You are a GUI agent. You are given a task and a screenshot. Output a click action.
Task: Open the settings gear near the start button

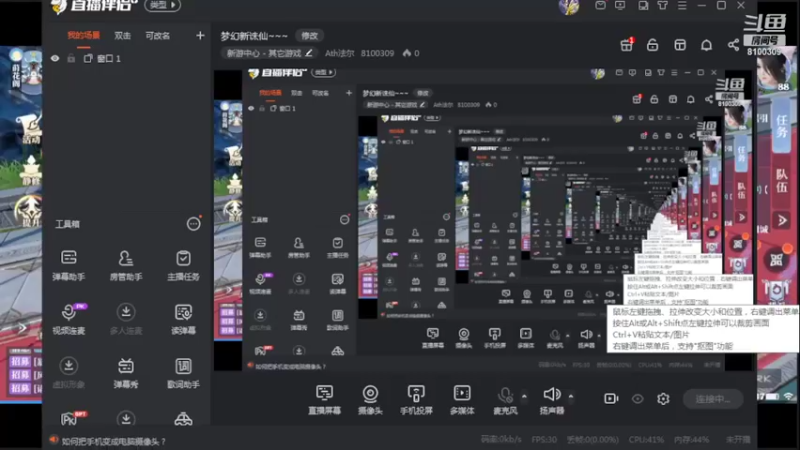click(663, 398)
